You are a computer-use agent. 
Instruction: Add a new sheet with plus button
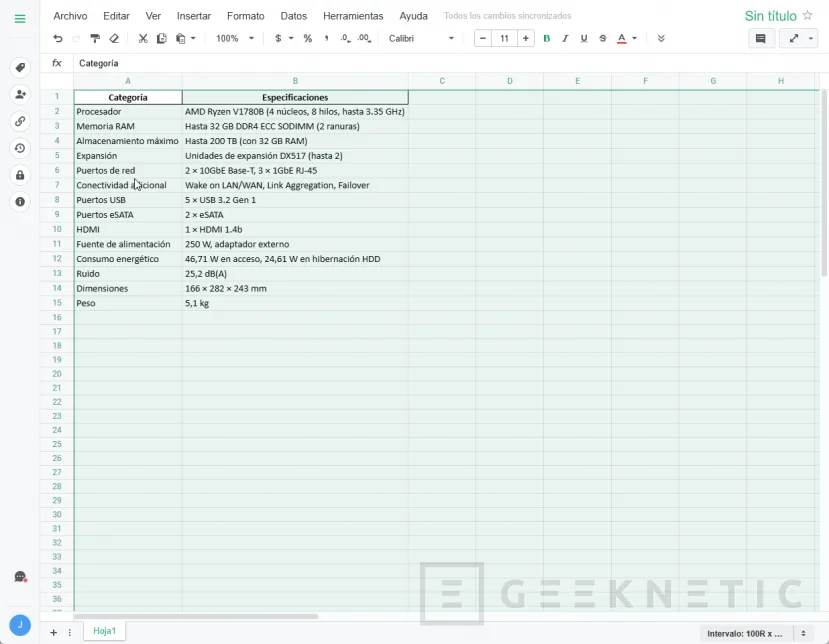[x=54, y=632]
